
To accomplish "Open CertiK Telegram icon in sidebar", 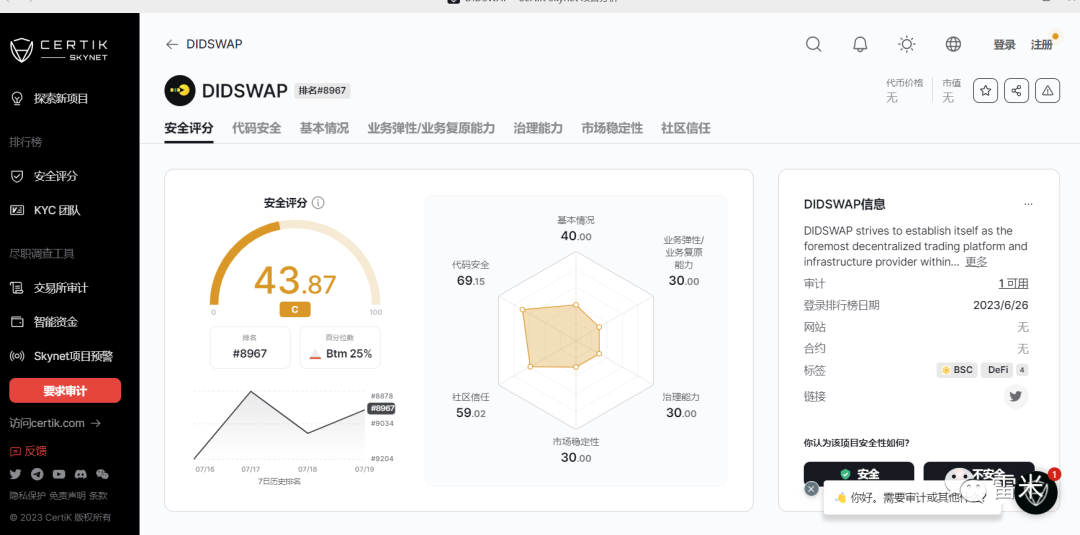I will pos(37,474).
